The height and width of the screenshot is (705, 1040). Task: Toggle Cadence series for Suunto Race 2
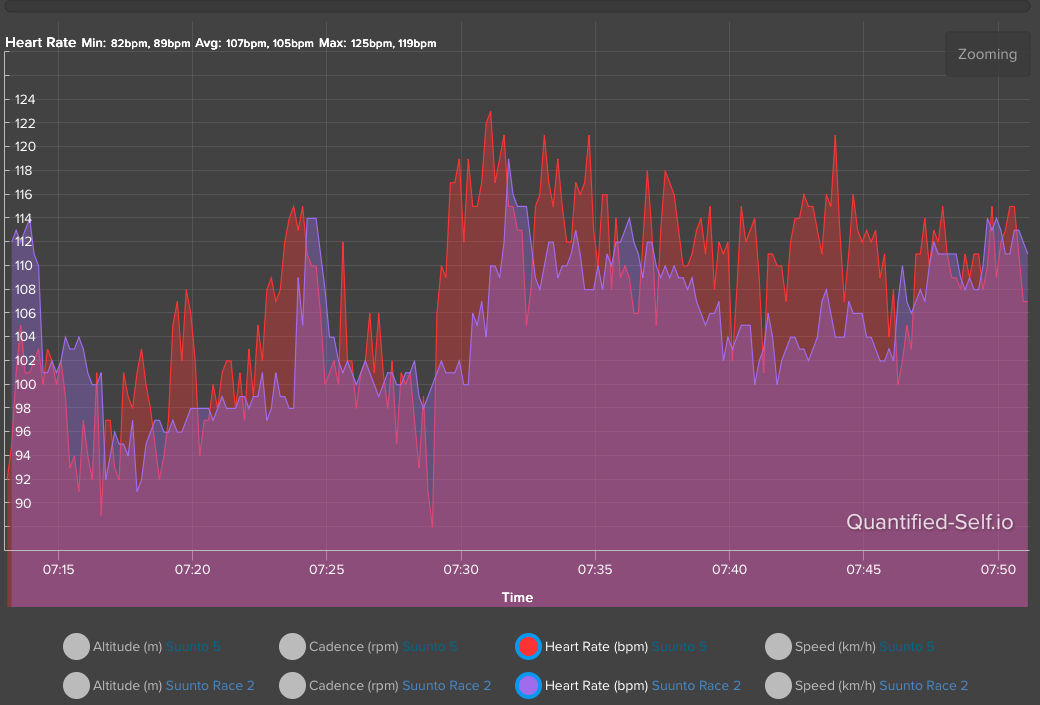[x=292, y=685]
